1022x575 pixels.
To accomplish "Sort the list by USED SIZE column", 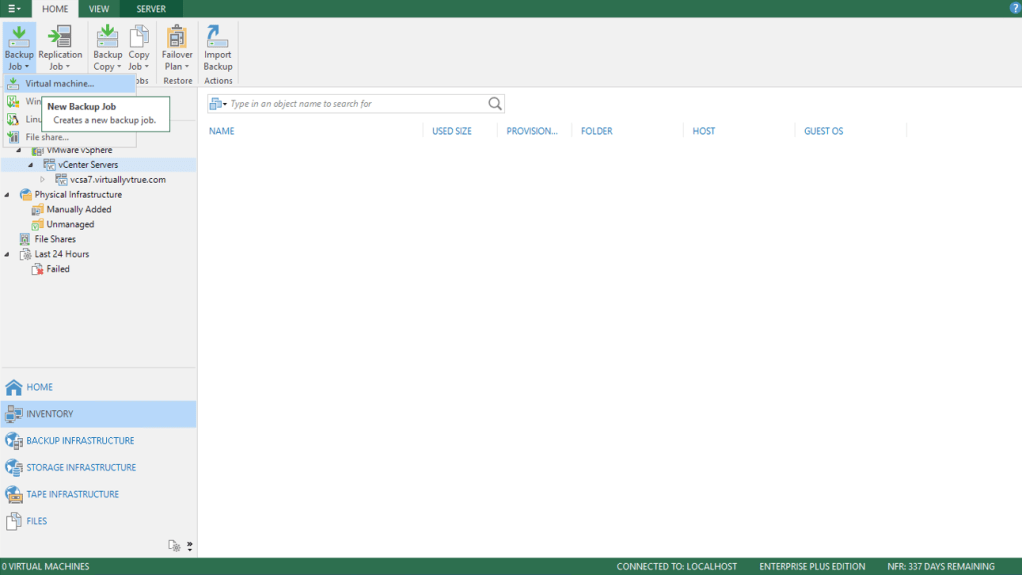I will pos(452,131).
